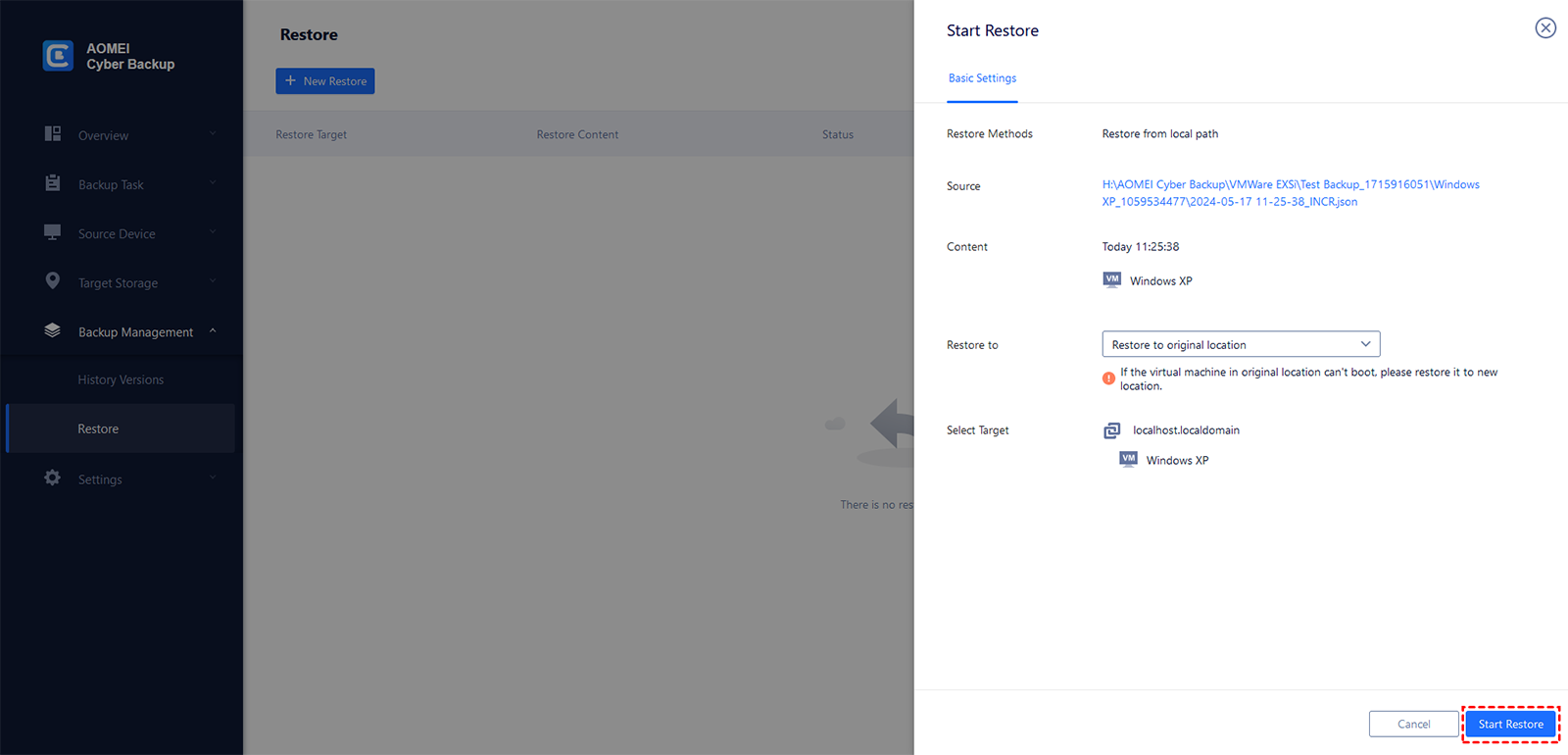Click the Source Device monitor icon
1568x755 pixels.
click(x=53, y=232)
